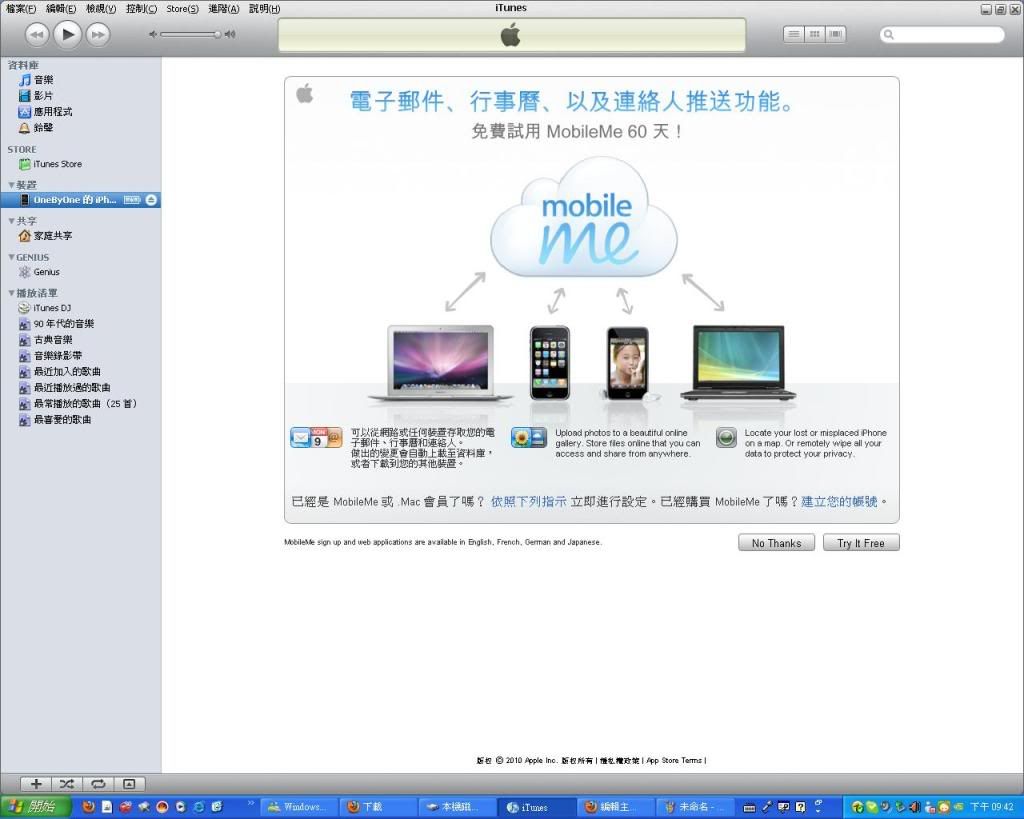Collapse the 裝置 section
1024x819 pixels.
click(12, 185)
